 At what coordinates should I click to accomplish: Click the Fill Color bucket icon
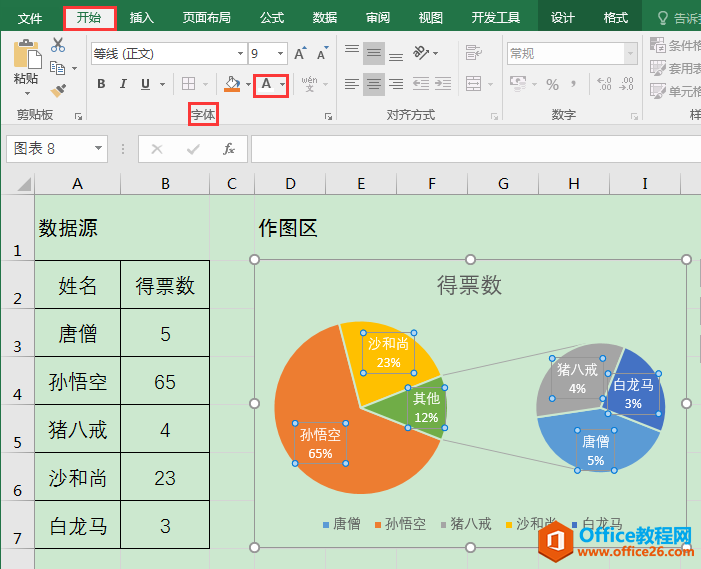tap(232, 84)
